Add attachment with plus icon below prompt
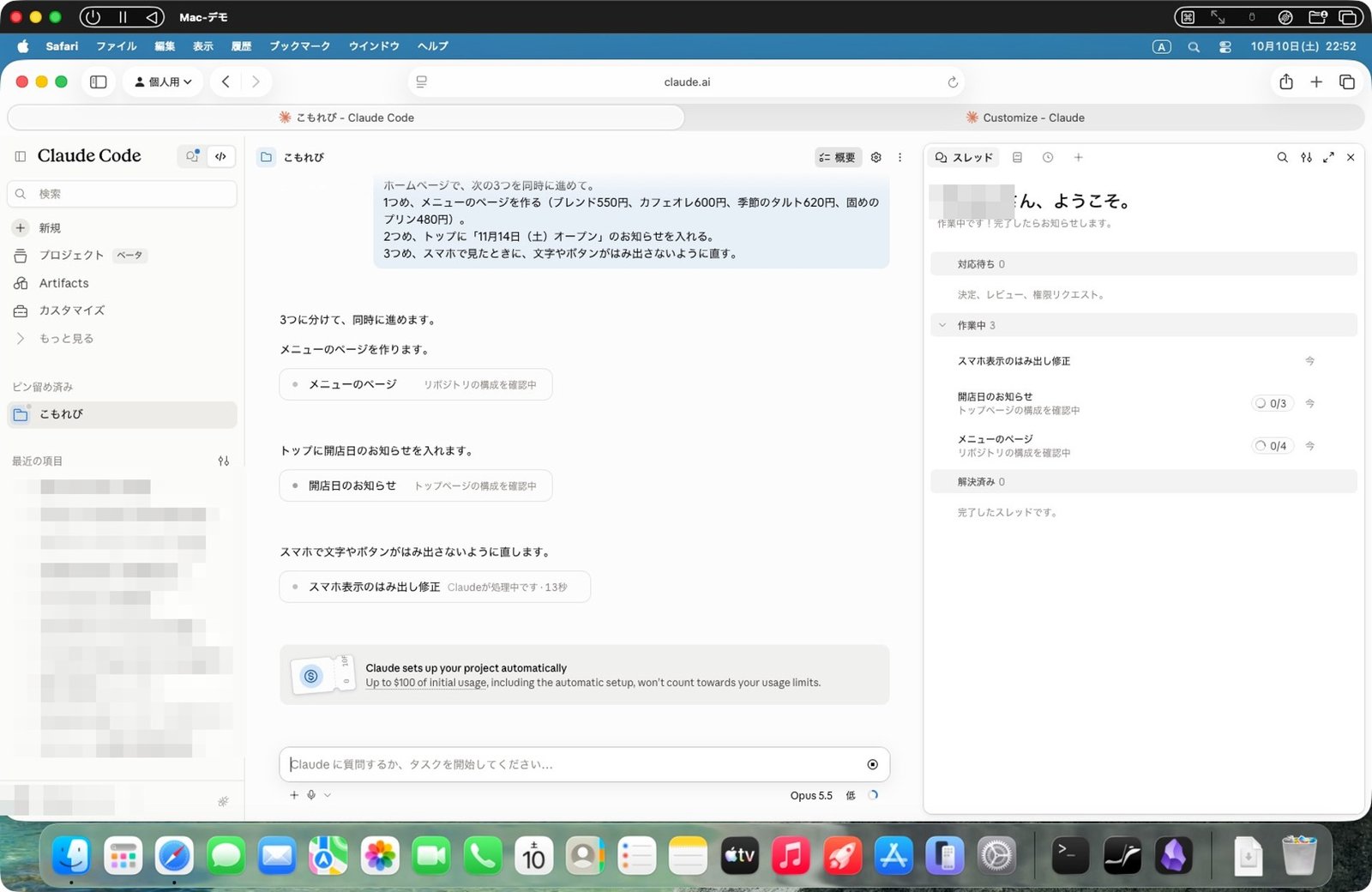 (294, 795)
